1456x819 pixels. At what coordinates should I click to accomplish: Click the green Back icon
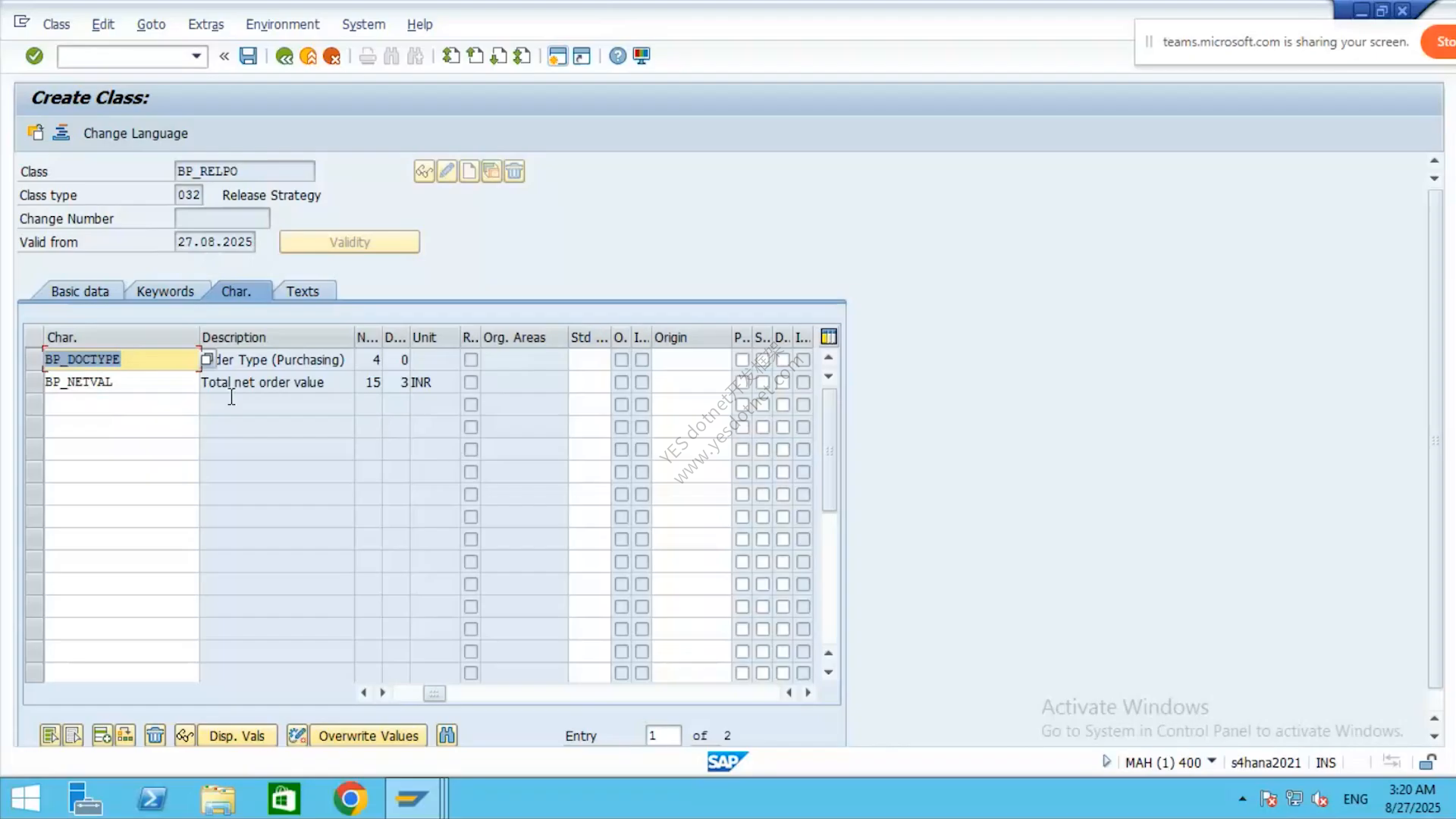[284, 56]
